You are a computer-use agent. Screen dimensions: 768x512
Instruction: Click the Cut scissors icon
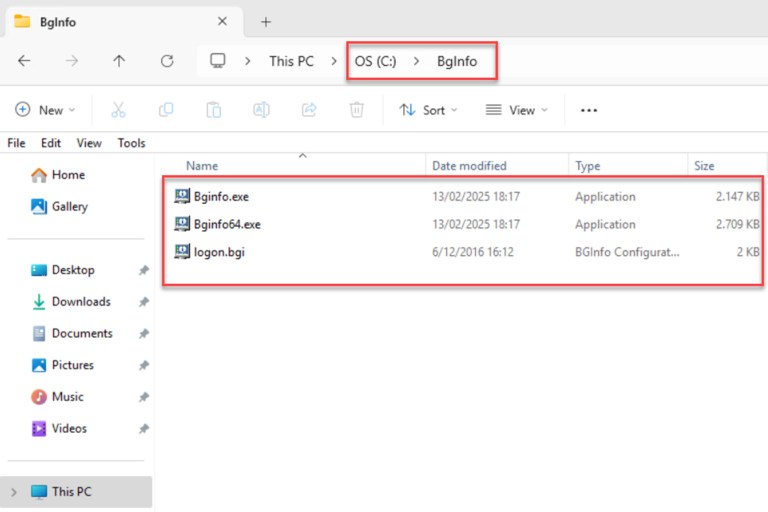(x=118, y=110)
